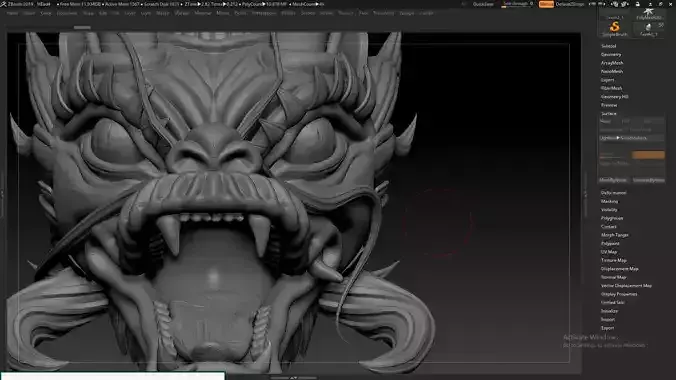Click UnmaskByNoise button

pyautogui.click(x=648, y=180)
